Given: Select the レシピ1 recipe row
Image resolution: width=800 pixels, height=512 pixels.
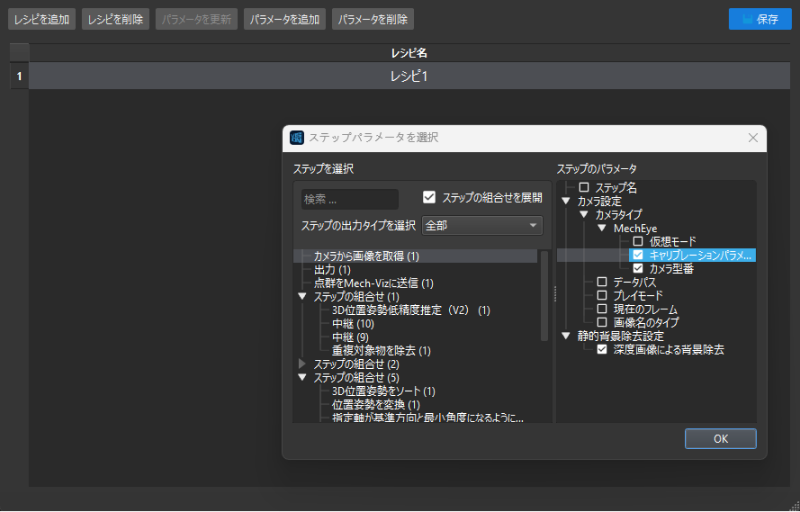Looking at the screenshot, I should click(409, 76).
